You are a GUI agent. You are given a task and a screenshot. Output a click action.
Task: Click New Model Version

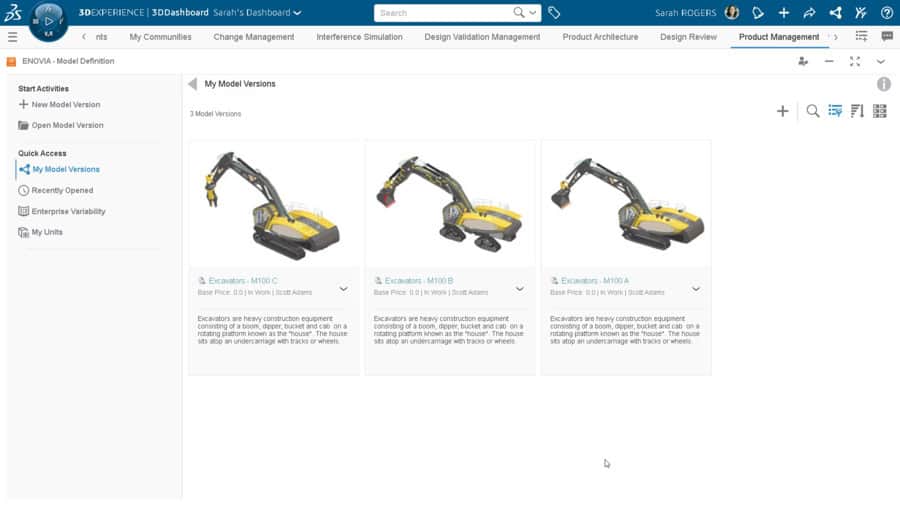pos(59,104)
